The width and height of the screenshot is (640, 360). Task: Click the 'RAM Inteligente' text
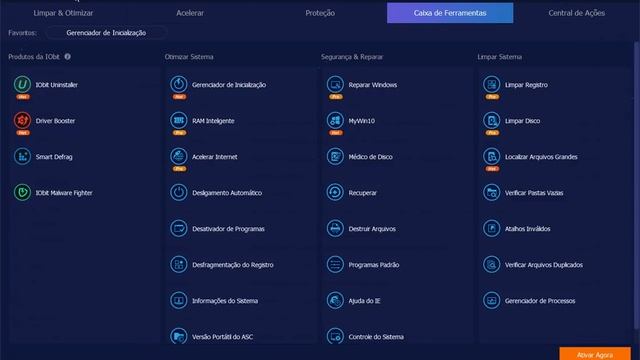[x=213, y=121]
